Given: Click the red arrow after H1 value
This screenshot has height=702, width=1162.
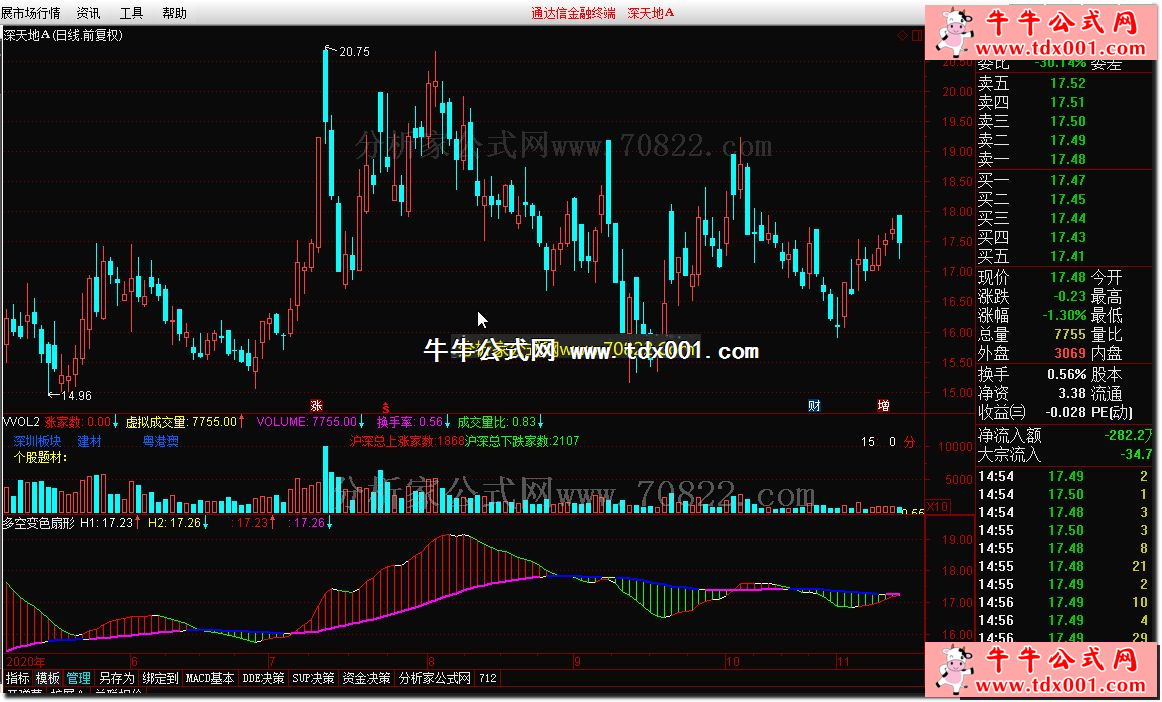Looking at the screenshot, I should (138, 523).
